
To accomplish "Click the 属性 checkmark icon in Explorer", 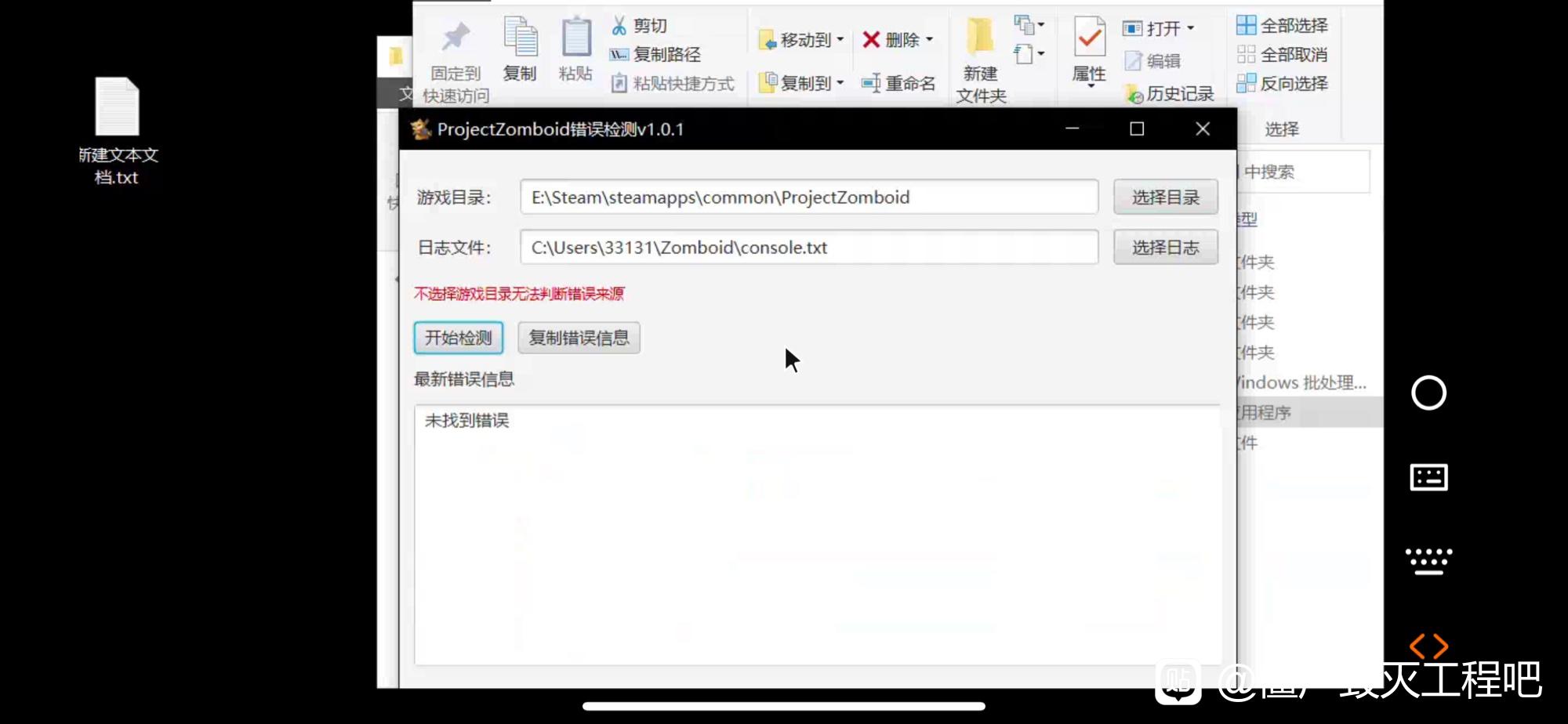I will click(1090, 36).
